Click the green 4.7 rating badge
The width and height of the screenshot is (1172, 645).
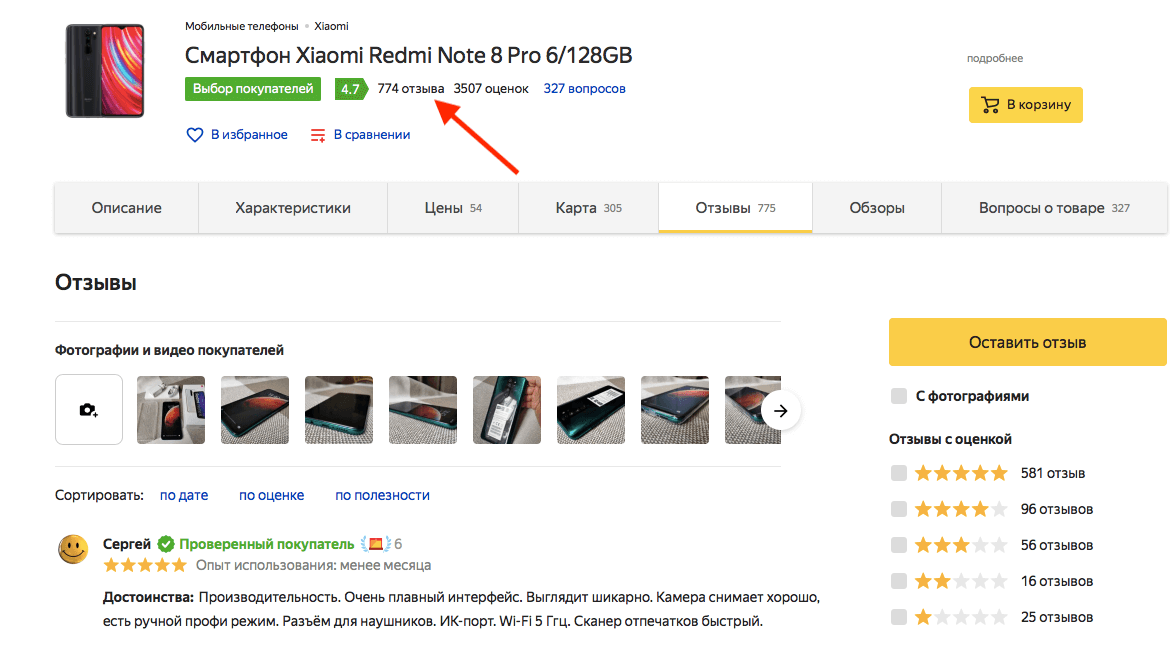pyautogui.click(x=351, y=88)
